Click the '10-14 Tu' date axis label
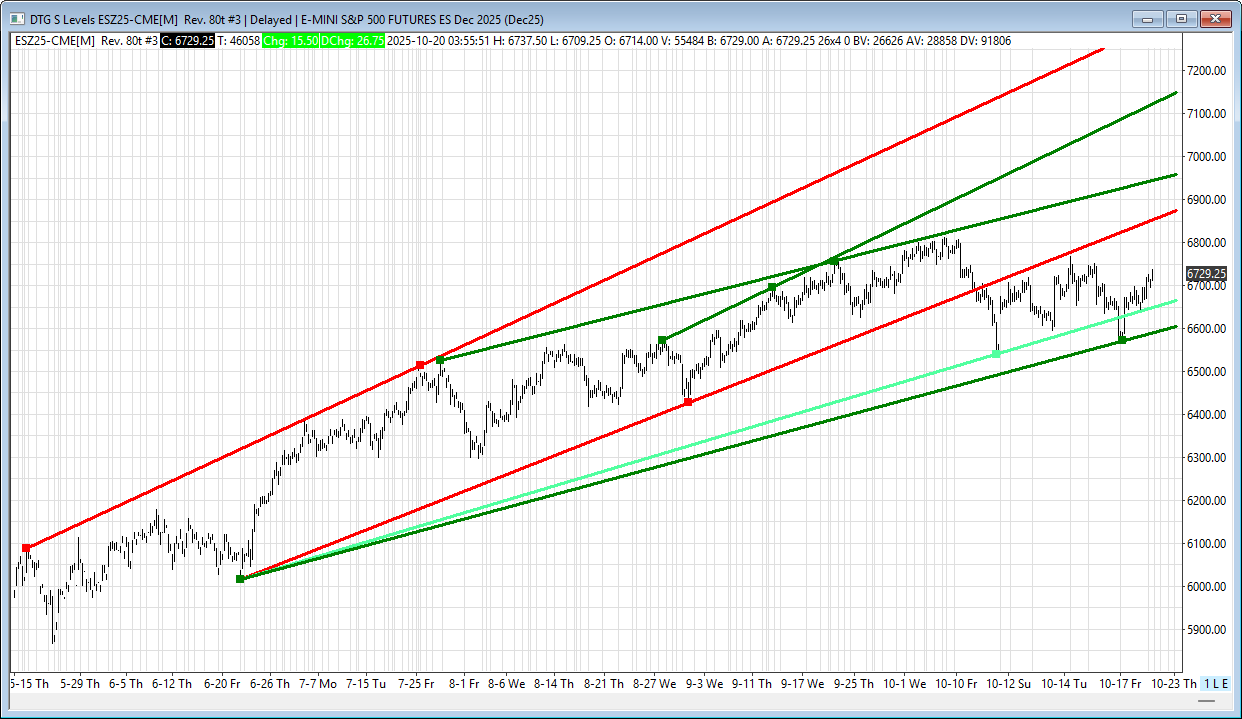Image resolution: width=1242 pixels, height=719 pixels. pyautogui.click(x=1065, y=684)
